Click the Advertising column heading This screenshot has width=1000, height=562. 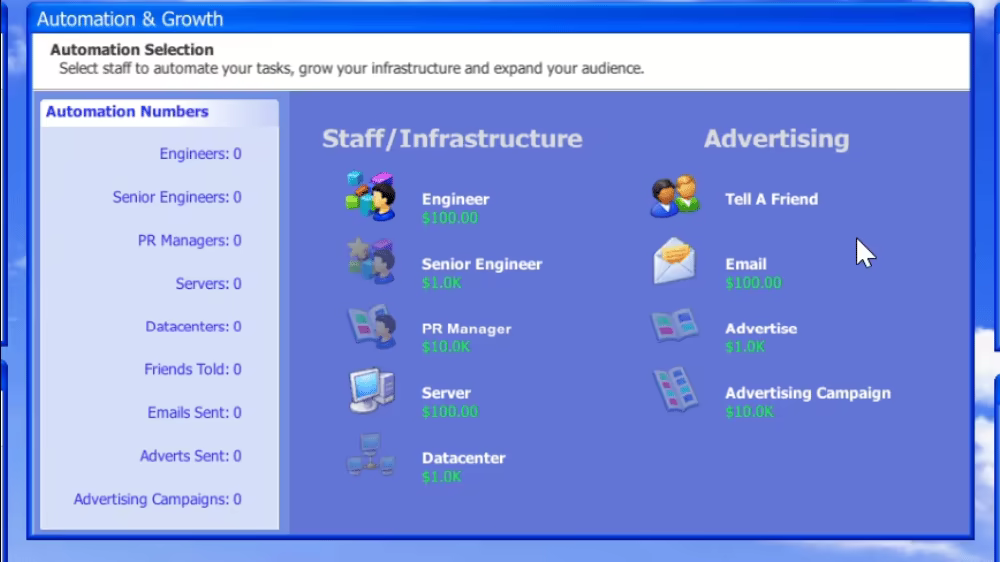pos(776,138)
